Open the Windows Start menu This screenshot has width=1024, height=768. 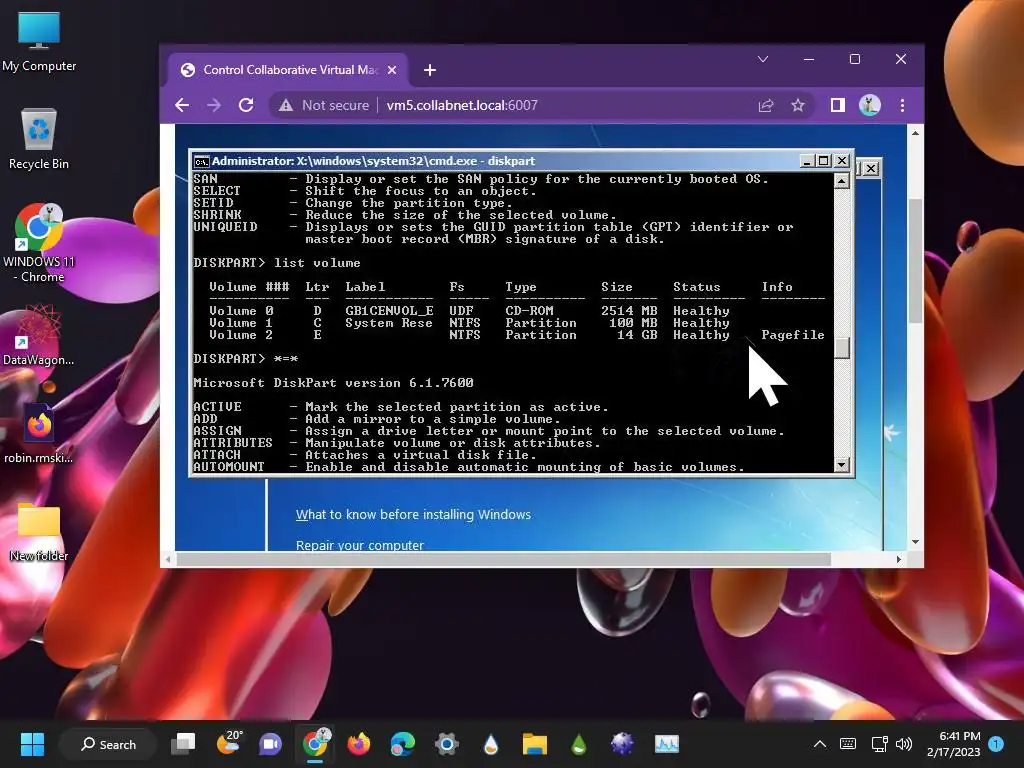coord(32,744)
